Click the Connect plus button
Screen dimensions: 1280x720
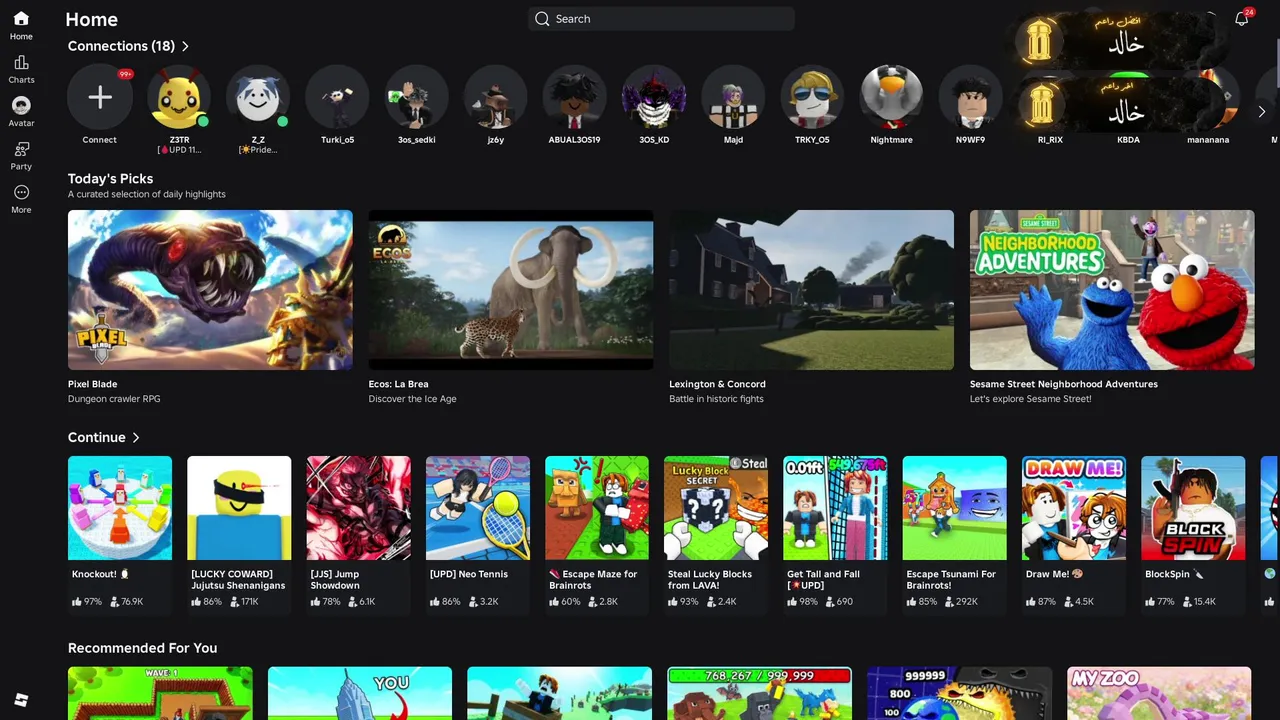(x=99, y=97)
